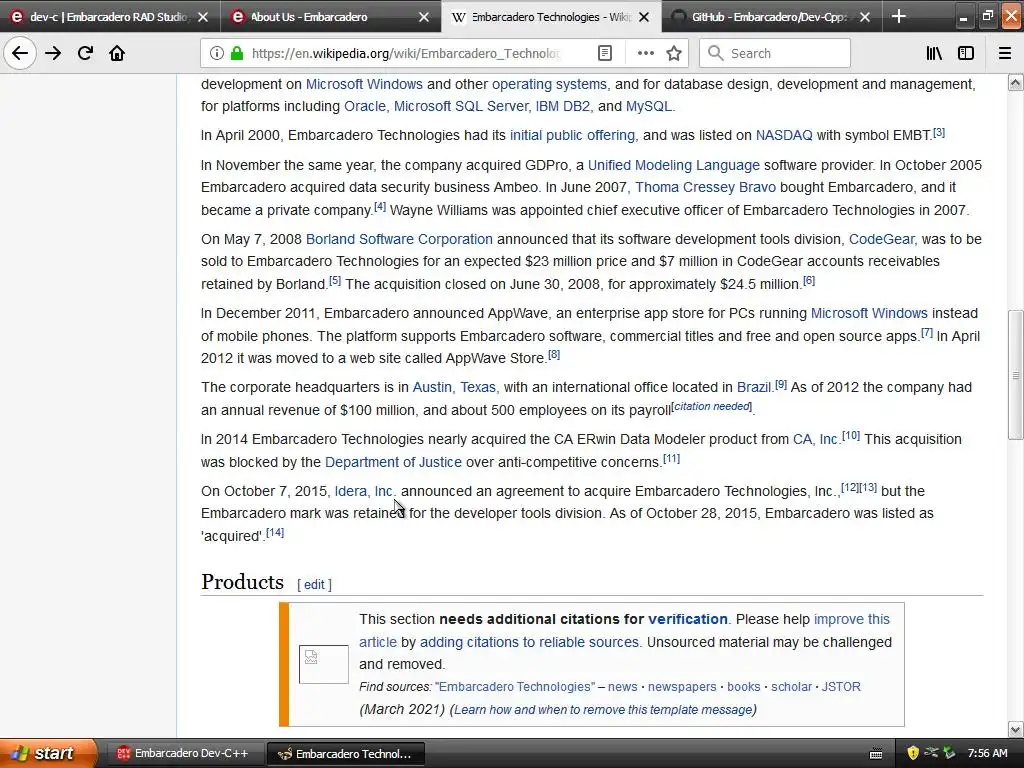Follow the Microsoft SQL Server link
Image resolution: width=1024 pixels, height=768 pixels.
tap(460, 106)
